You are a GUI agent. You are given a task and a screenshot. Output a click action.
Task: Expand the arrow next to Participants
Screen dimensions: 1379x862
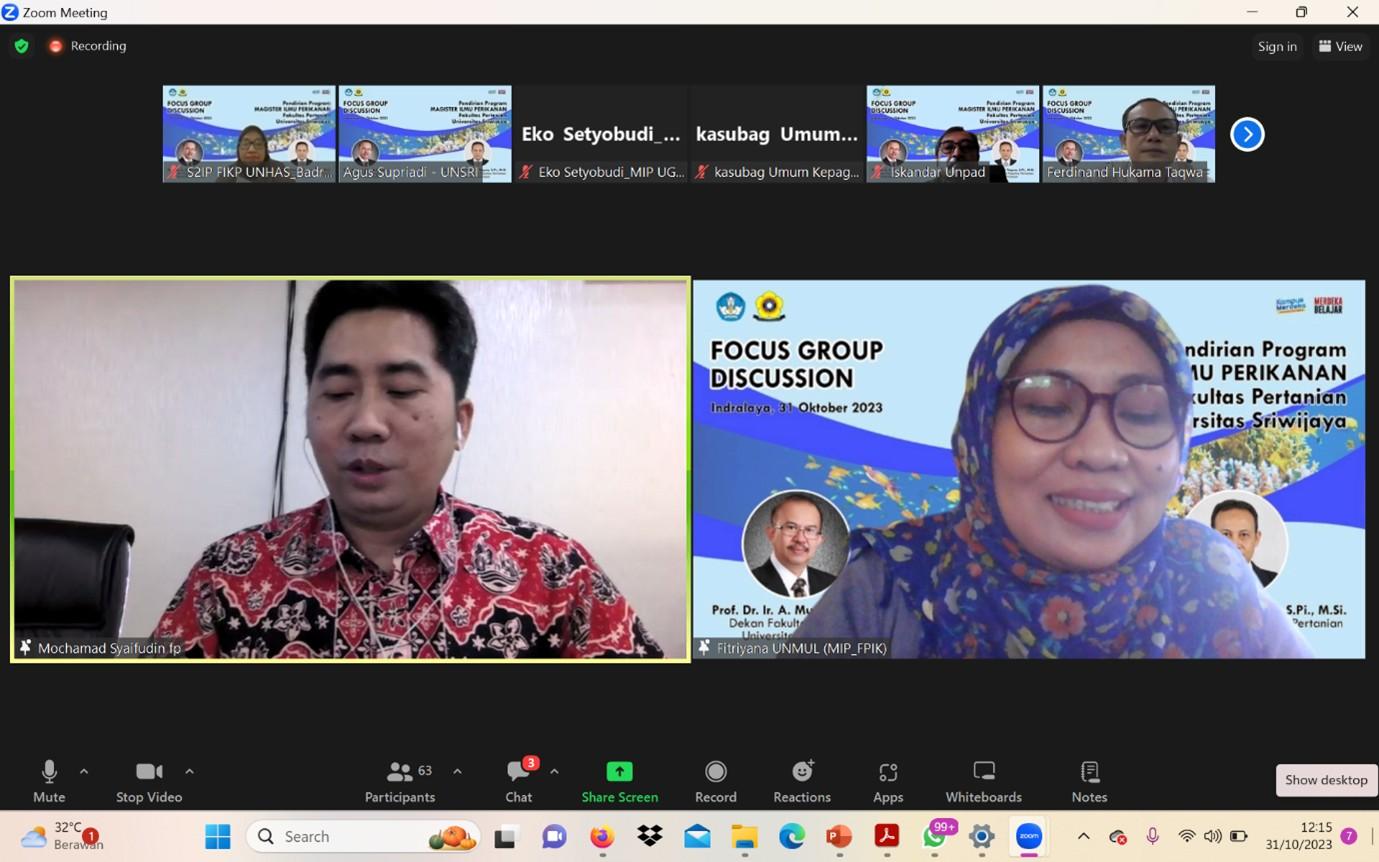pos(457,771)
